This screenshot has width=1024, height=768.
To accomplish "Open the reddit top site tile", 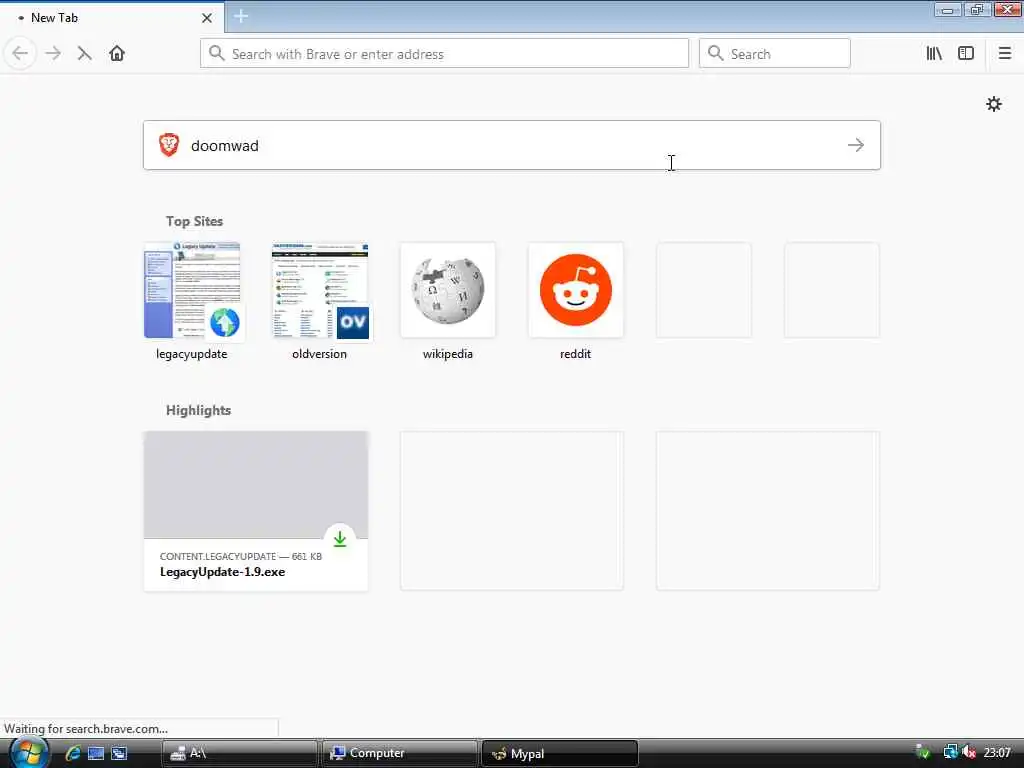I will click(576, 291).
